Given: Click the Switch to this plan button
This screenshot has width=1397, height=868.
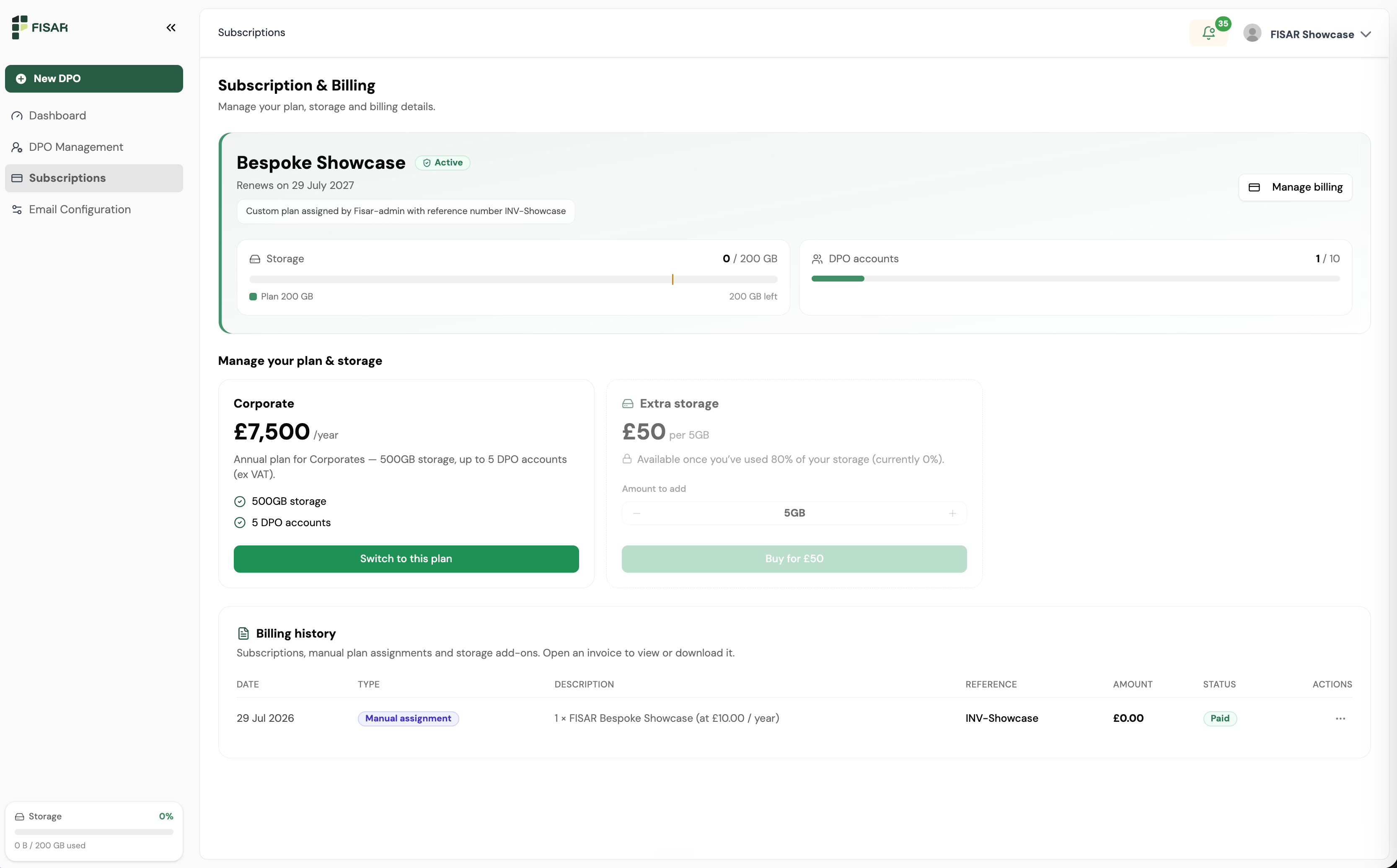Looking at the screenshot, I should point(406,558).
